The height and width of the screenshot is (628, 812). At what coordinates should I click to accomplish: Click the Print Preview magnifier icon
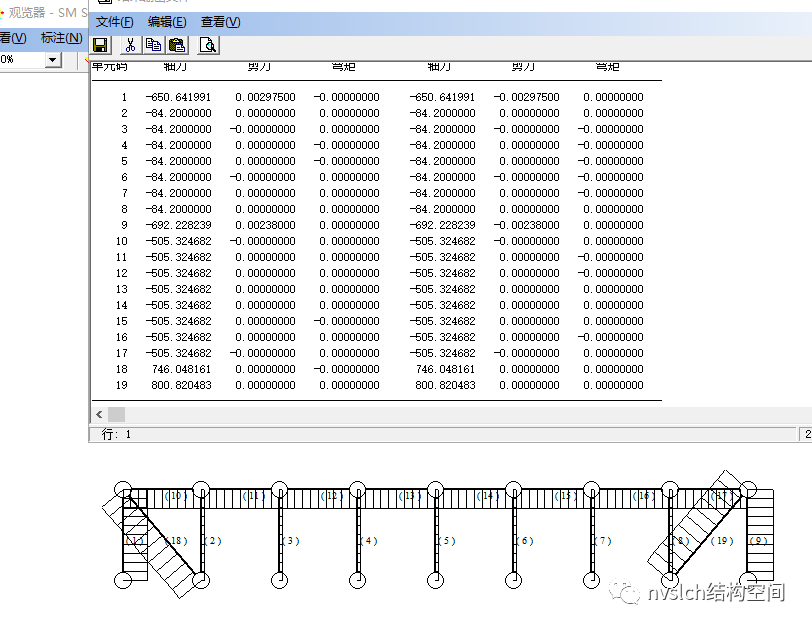(208, 45)
